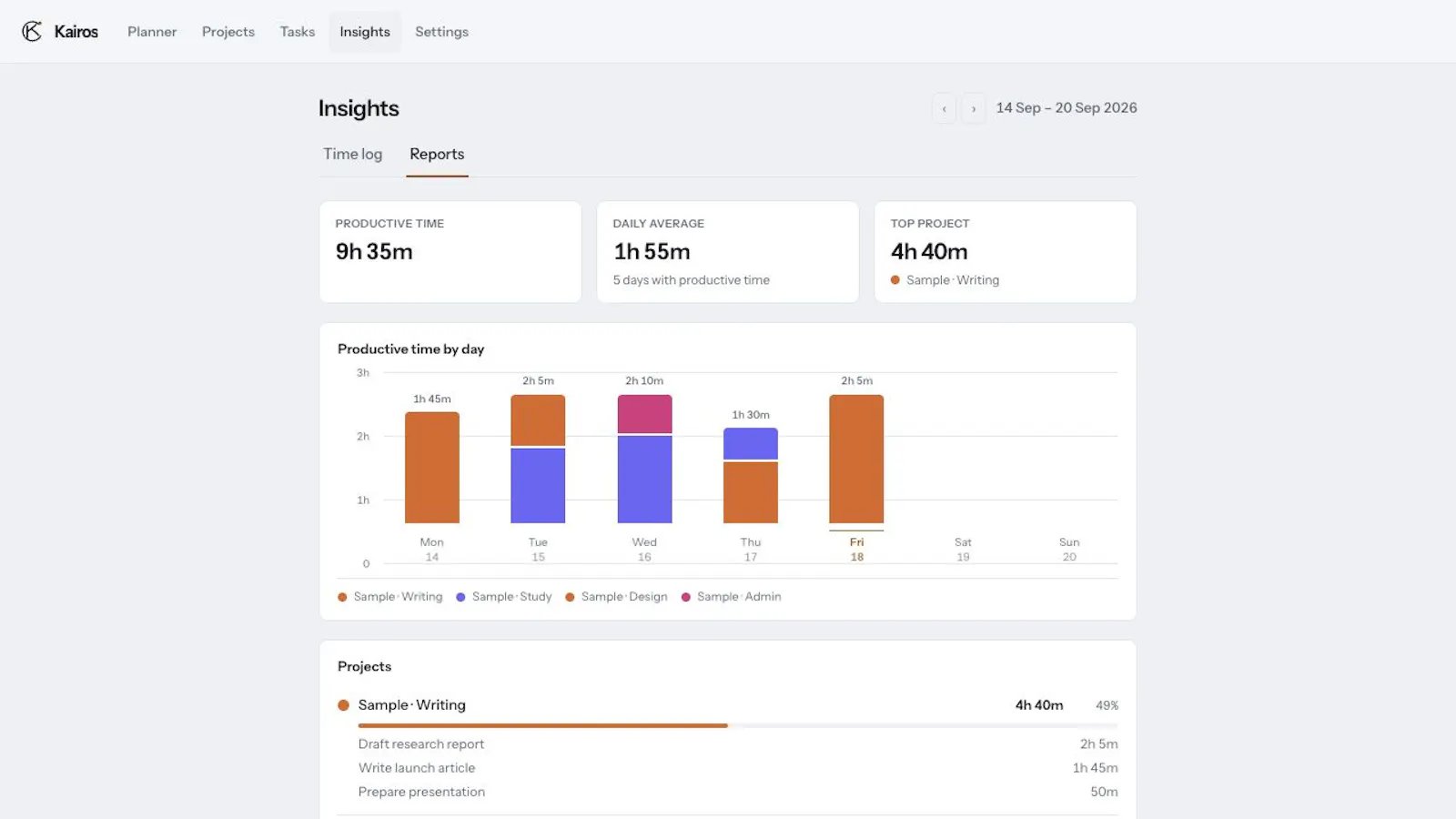This screenshot has width=1456, height=819.
Task: Open the Settings nav item
Action: coord(442,32)
